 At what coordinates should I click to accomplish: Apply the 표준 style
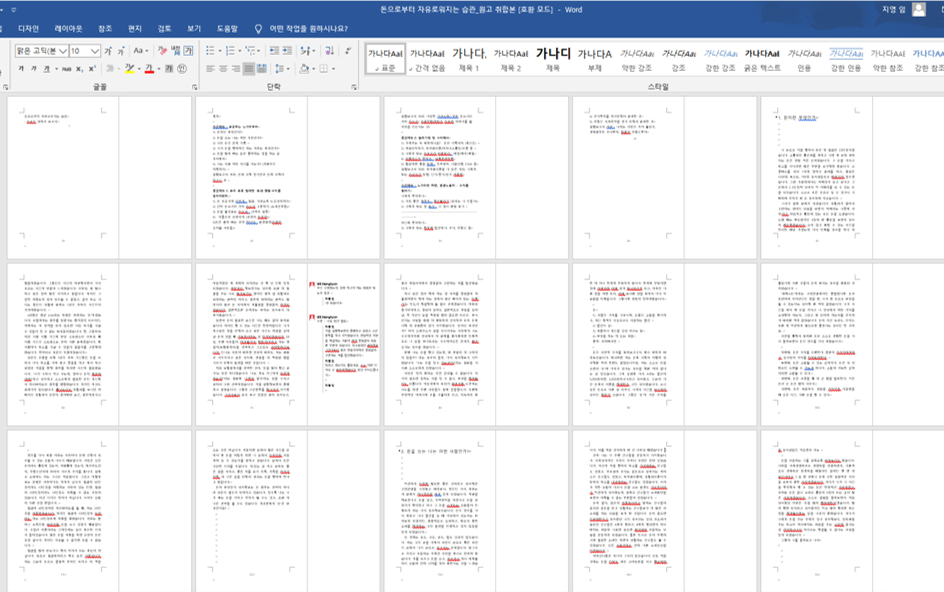[385, 59]
